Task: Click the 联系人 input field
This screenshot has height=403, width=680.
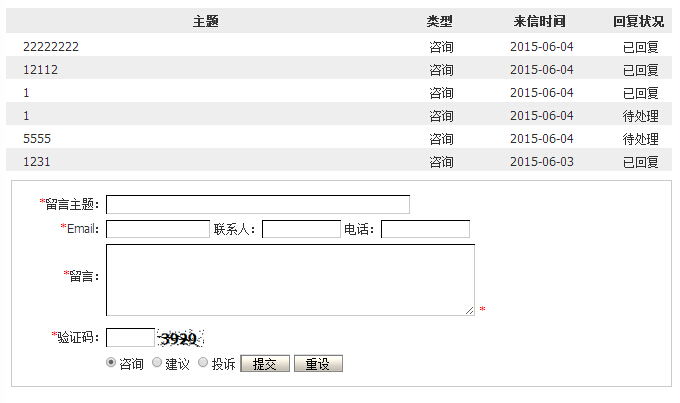Action: pos(301,229)
